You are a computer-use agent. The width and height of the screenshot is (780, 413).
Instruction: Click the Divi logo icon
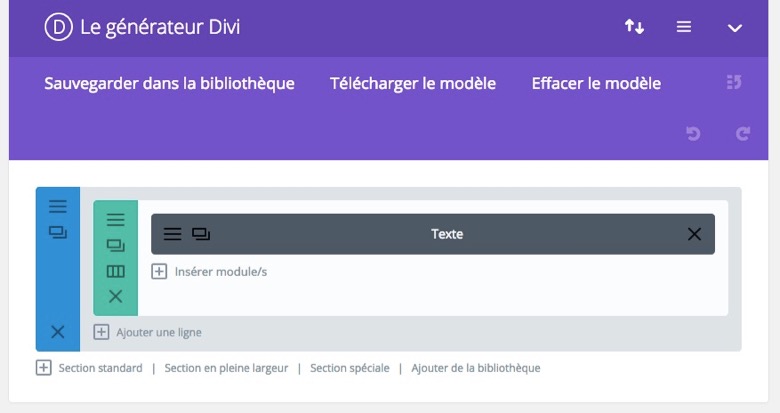(x=59, y=27)
